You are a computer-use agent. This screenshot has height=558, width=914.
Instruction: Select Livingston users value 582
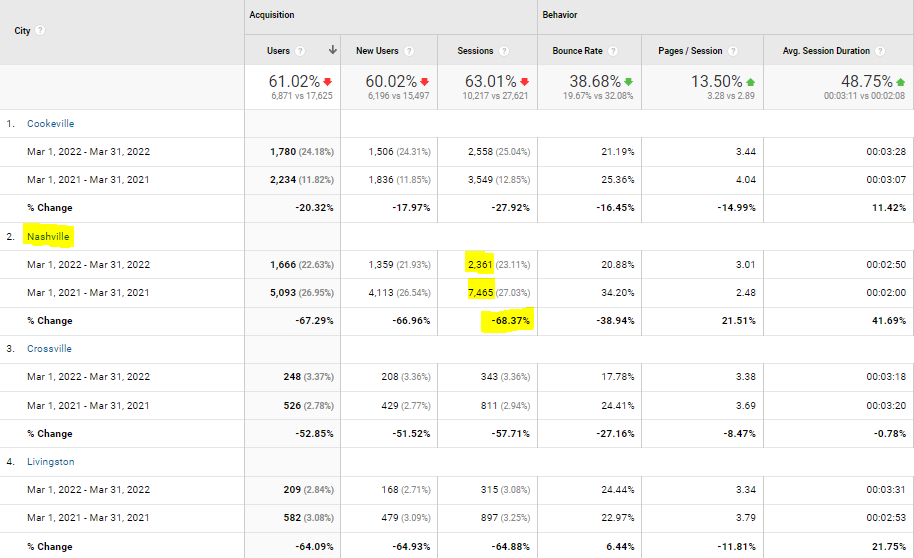click(292, 518)
